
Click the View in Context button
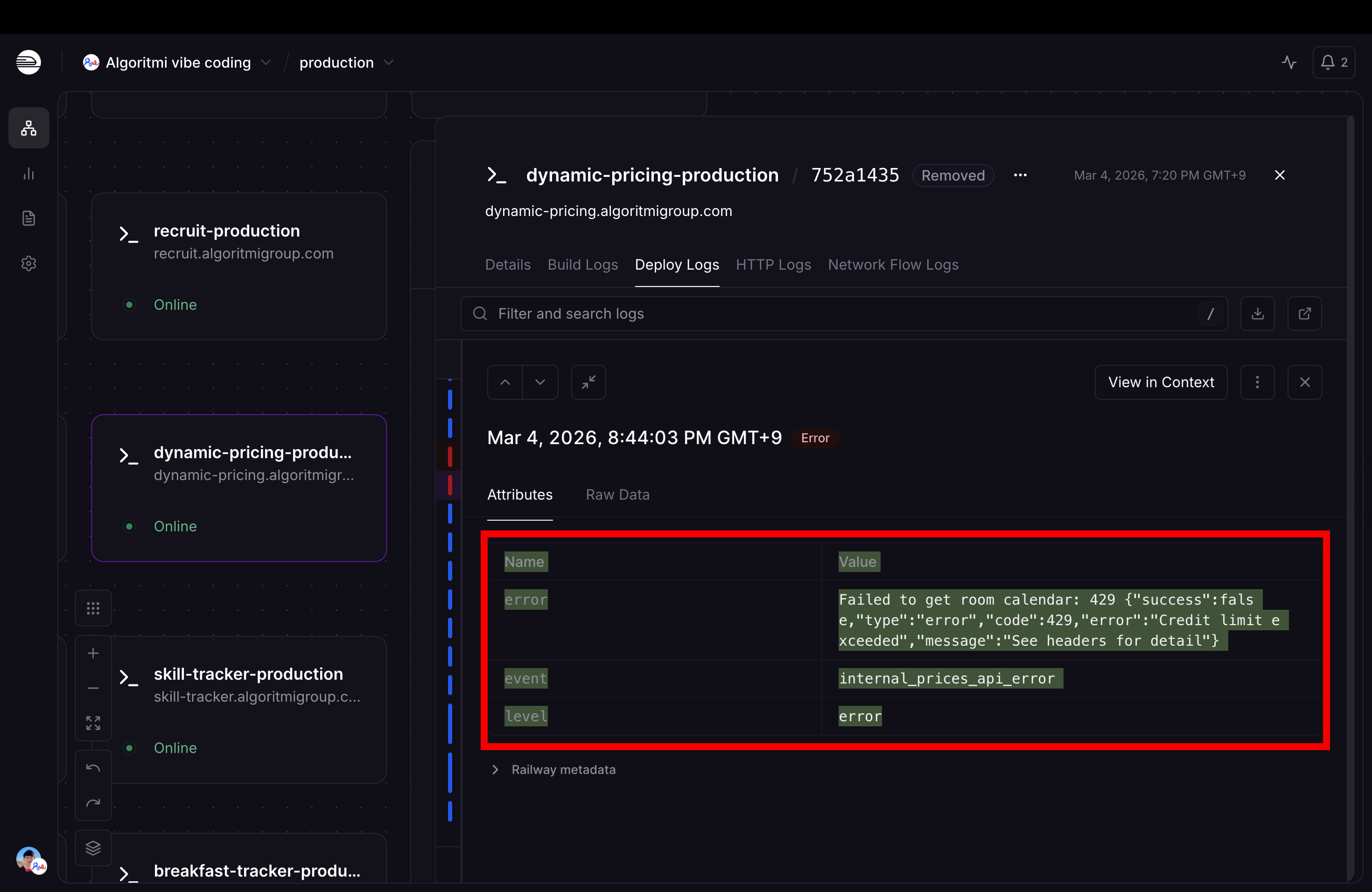coord(1161,382)
